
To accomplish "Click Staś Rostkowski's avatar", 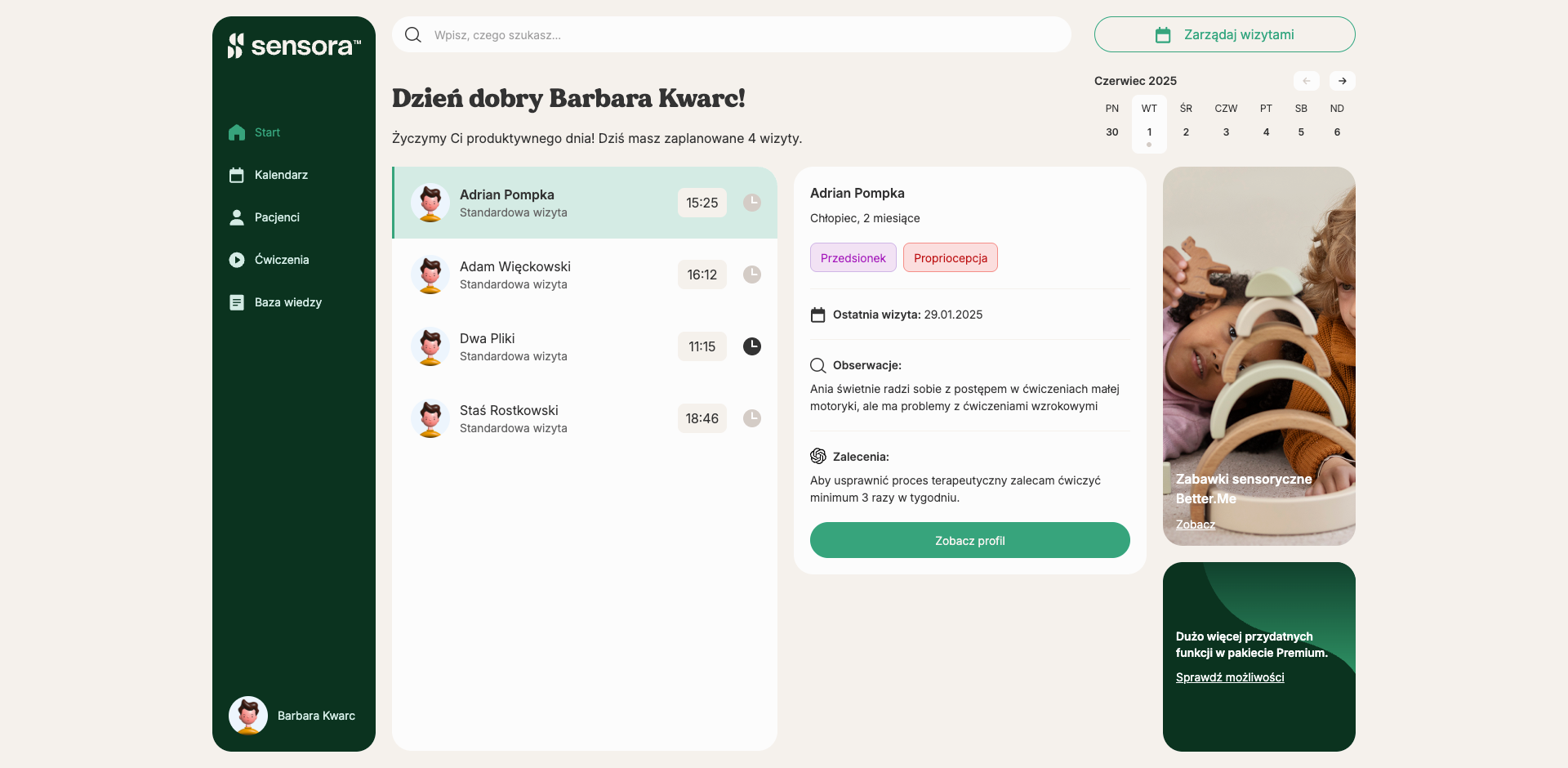I will tap(430, 418).
